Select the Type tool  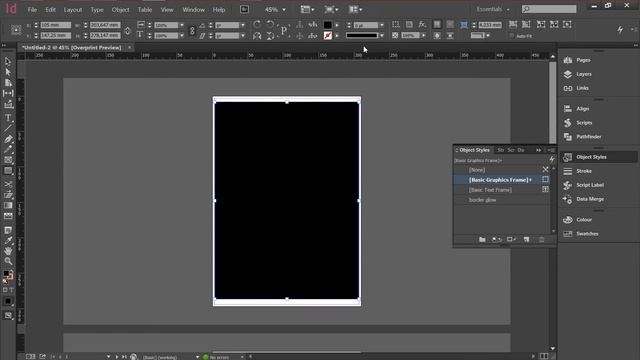(8, 118)
